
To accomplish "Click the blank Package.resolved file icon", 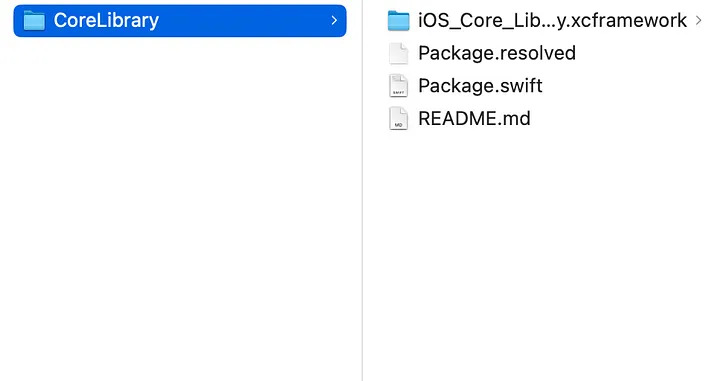I will (398, 53).
